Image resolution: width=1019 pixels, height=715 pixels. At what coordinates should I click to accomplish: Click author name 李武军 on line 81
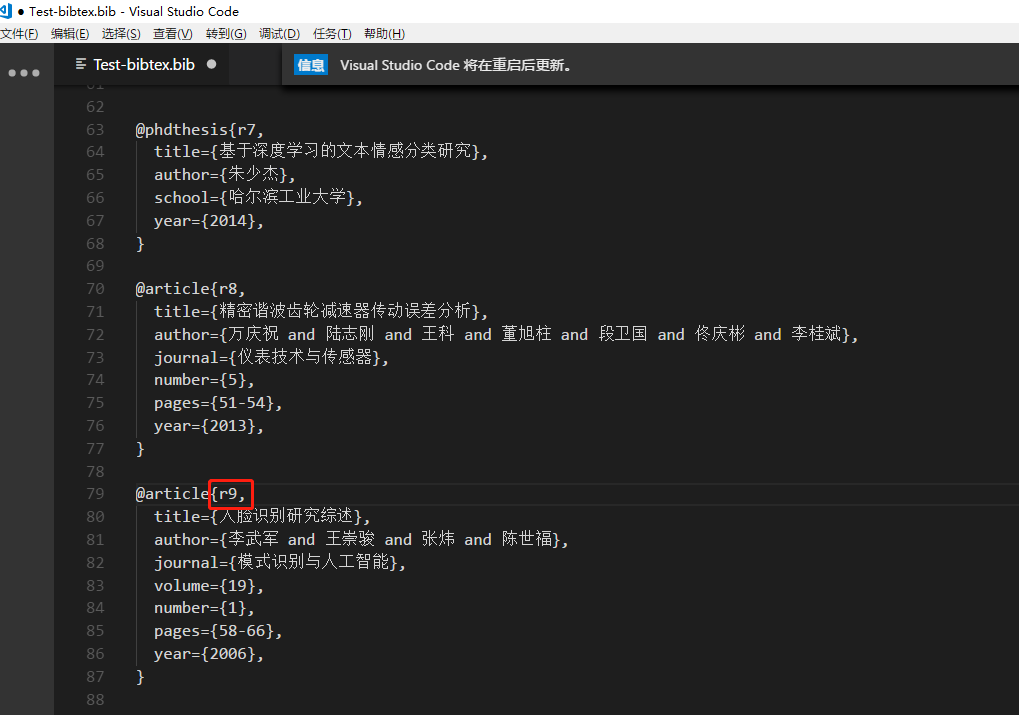[x=253, y=540]
